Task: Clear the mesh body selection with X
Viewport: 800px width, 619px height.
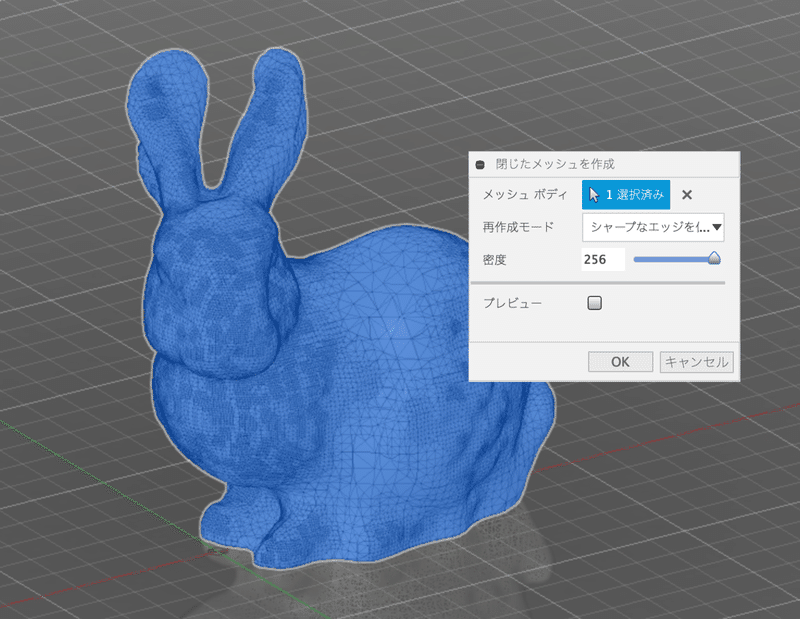Action: [687, 194]
